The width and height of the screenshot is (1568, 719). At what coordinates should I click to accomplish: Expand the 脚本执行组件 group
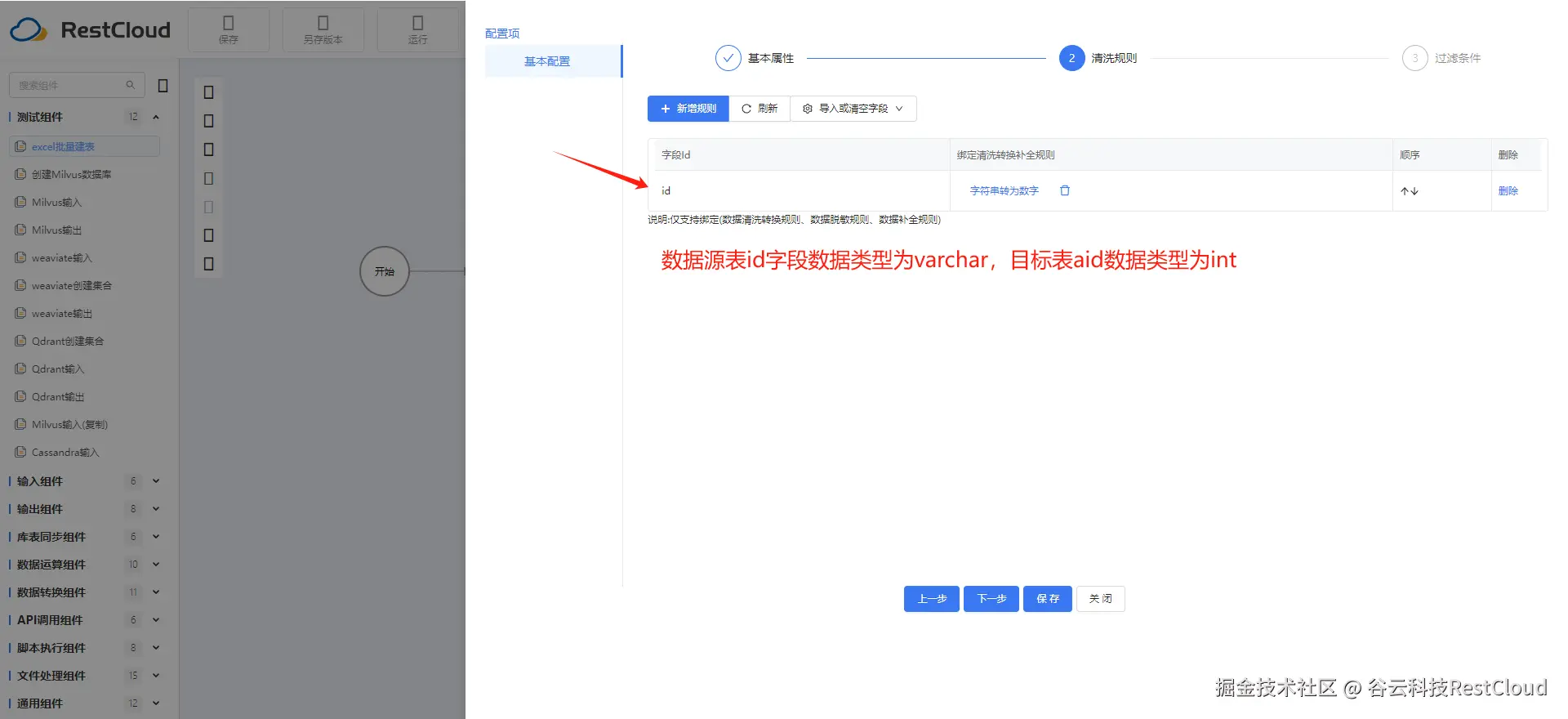click(156, 648)
